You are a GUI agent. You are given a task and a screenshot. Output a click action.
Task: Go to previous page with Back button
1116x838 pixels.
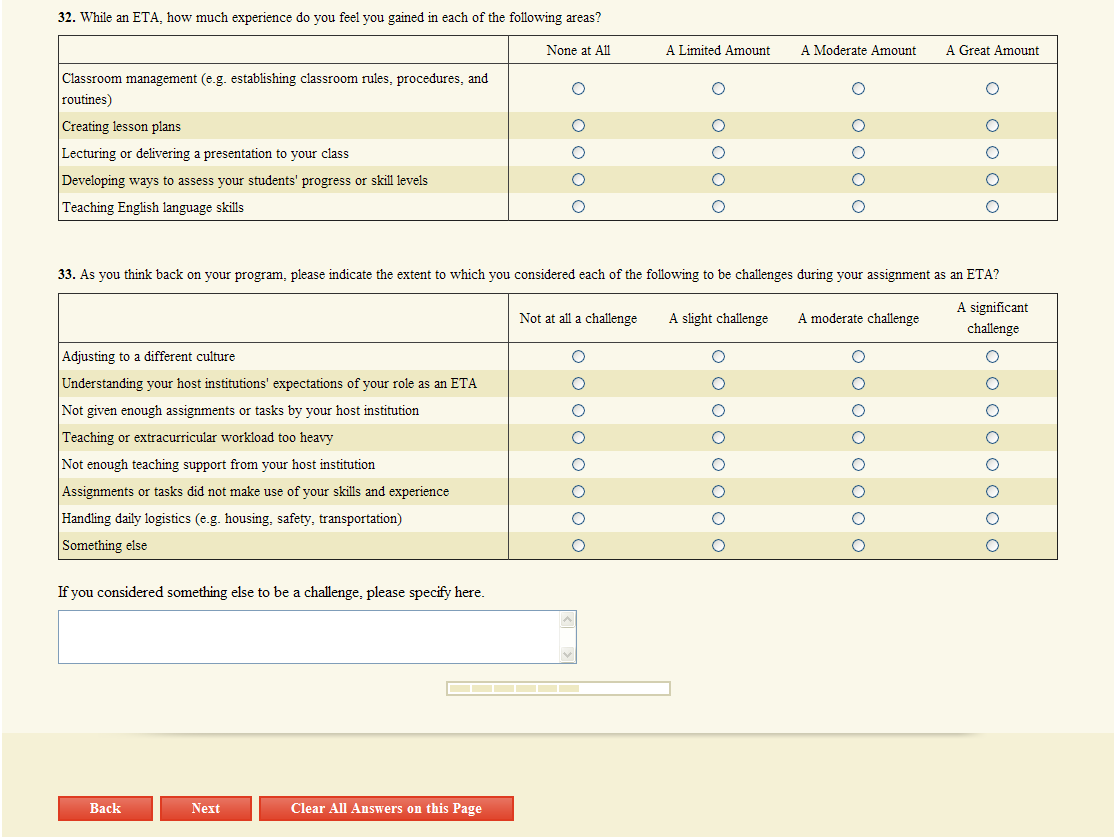click(105, 808)
